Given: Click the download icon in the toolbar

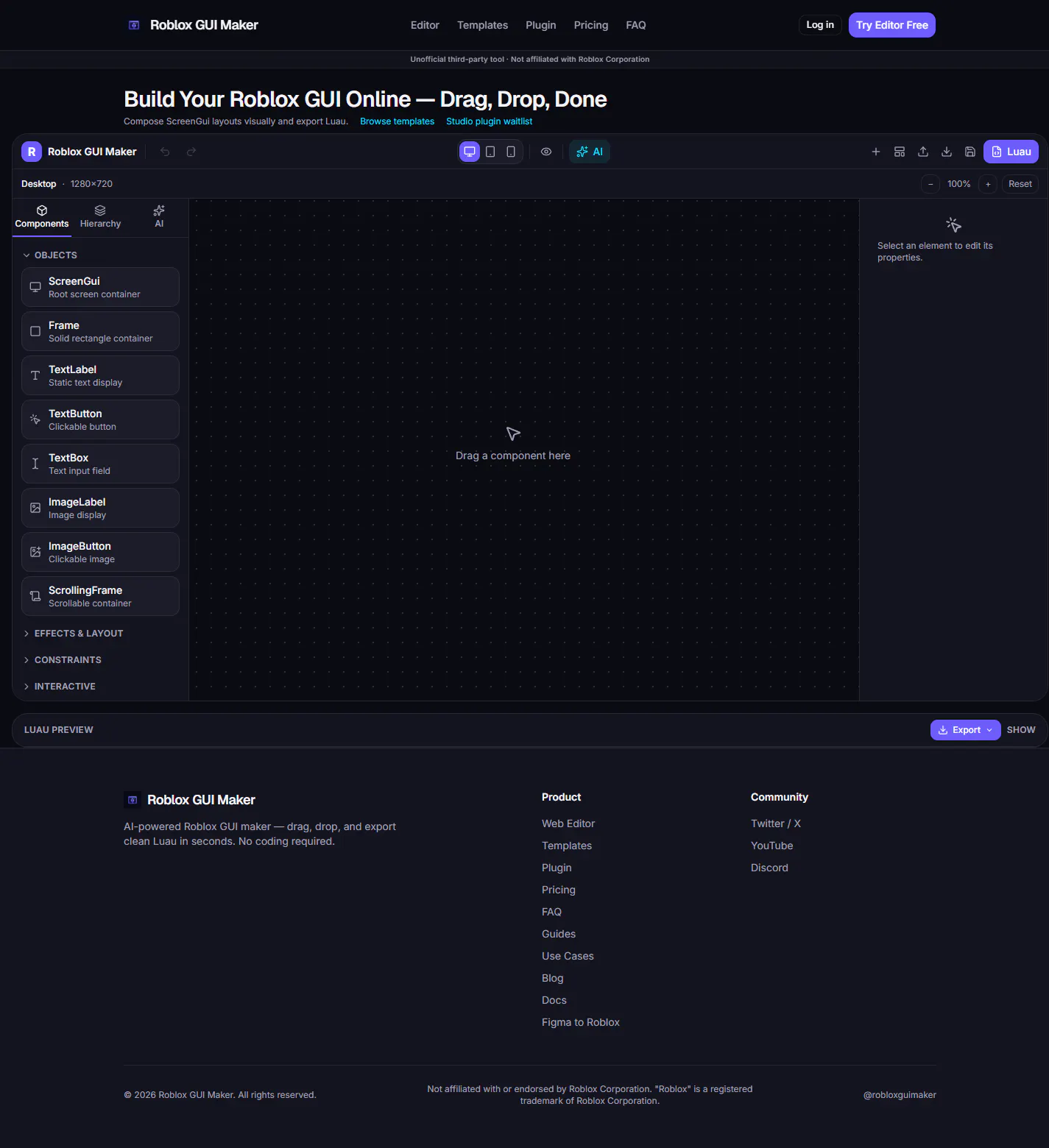Looking at the screenshot, I should point(947,152).
